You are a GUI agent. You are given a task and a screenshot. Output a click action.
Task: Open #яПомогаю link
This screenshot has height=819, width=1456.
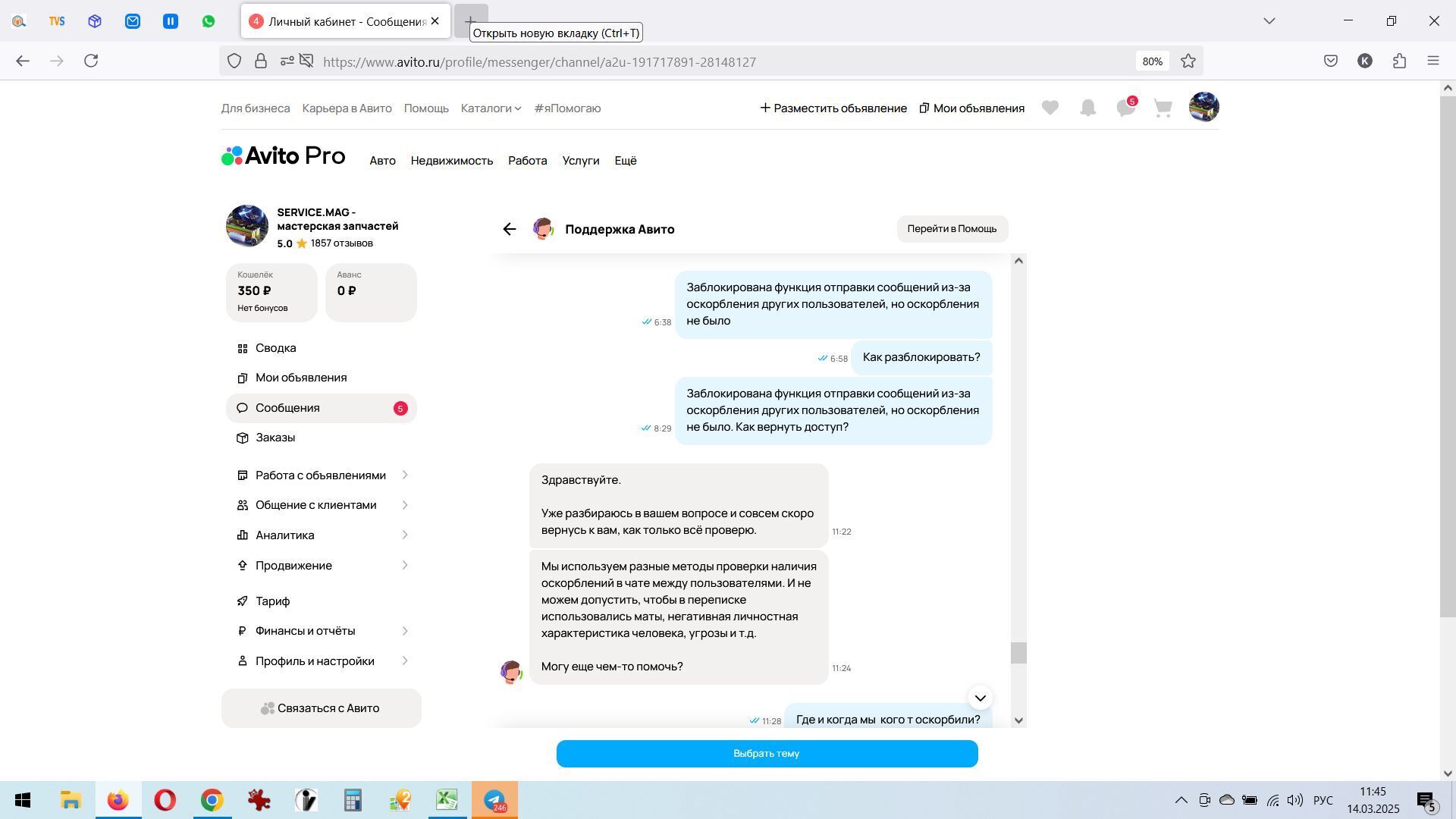coord(567,108)
